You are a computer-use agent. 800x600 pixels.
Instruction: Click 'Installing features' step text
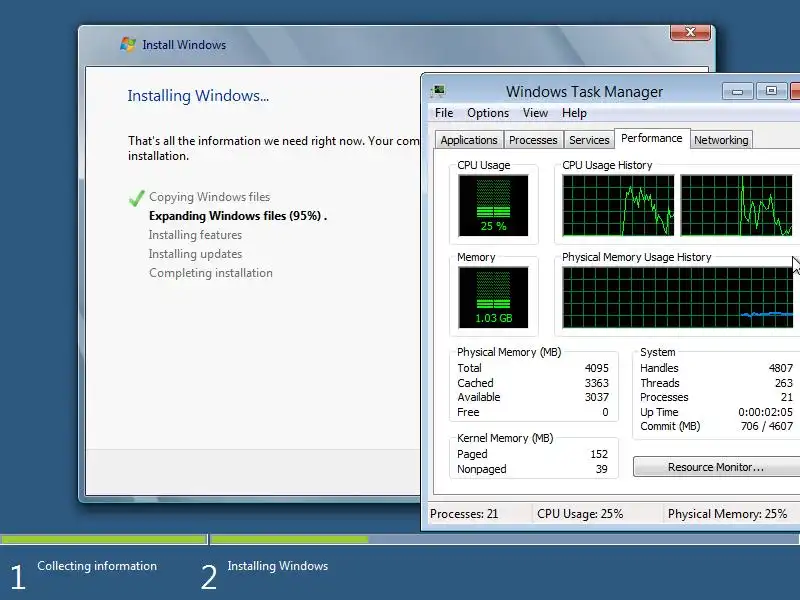pos(195,235)
